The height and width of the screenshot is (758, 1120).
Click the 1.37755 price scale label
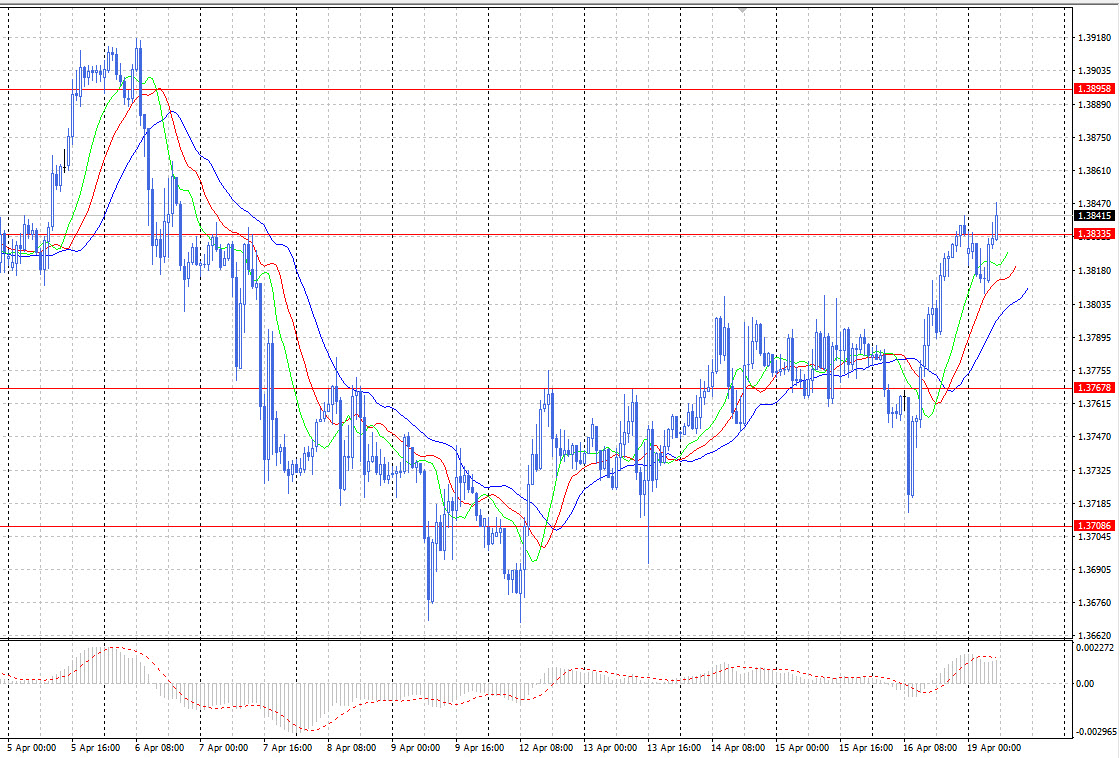tap(1094, 371)
